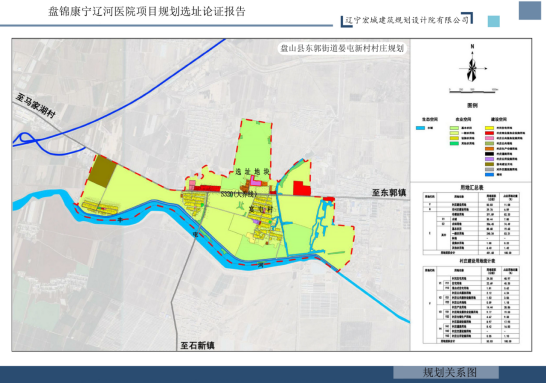Image resolution: width=547 pixels, height=383 pixels.
Task: Click the 规划关系图 footer caption
Action: (450, 372)
